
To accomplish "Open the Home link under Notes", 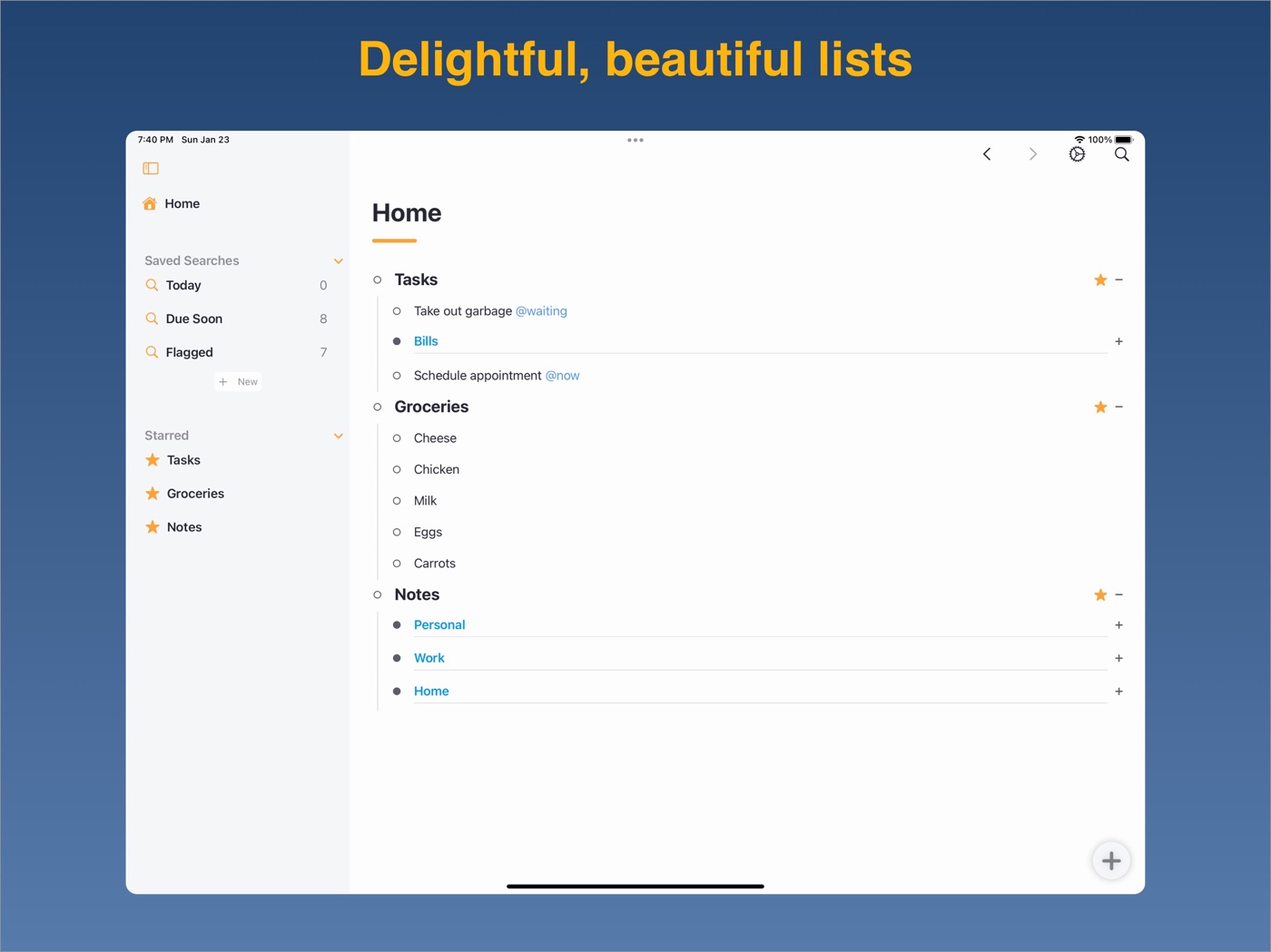I will tap(431, 692).
